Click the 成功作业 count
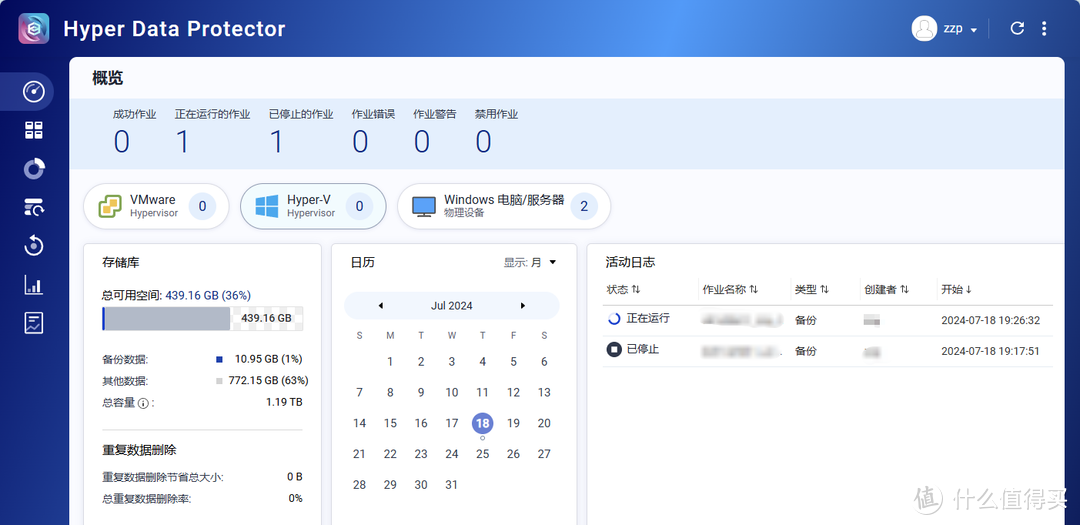Image resolution: width=1080 pixels, height=525 pixels. click(x=121, y=142)
